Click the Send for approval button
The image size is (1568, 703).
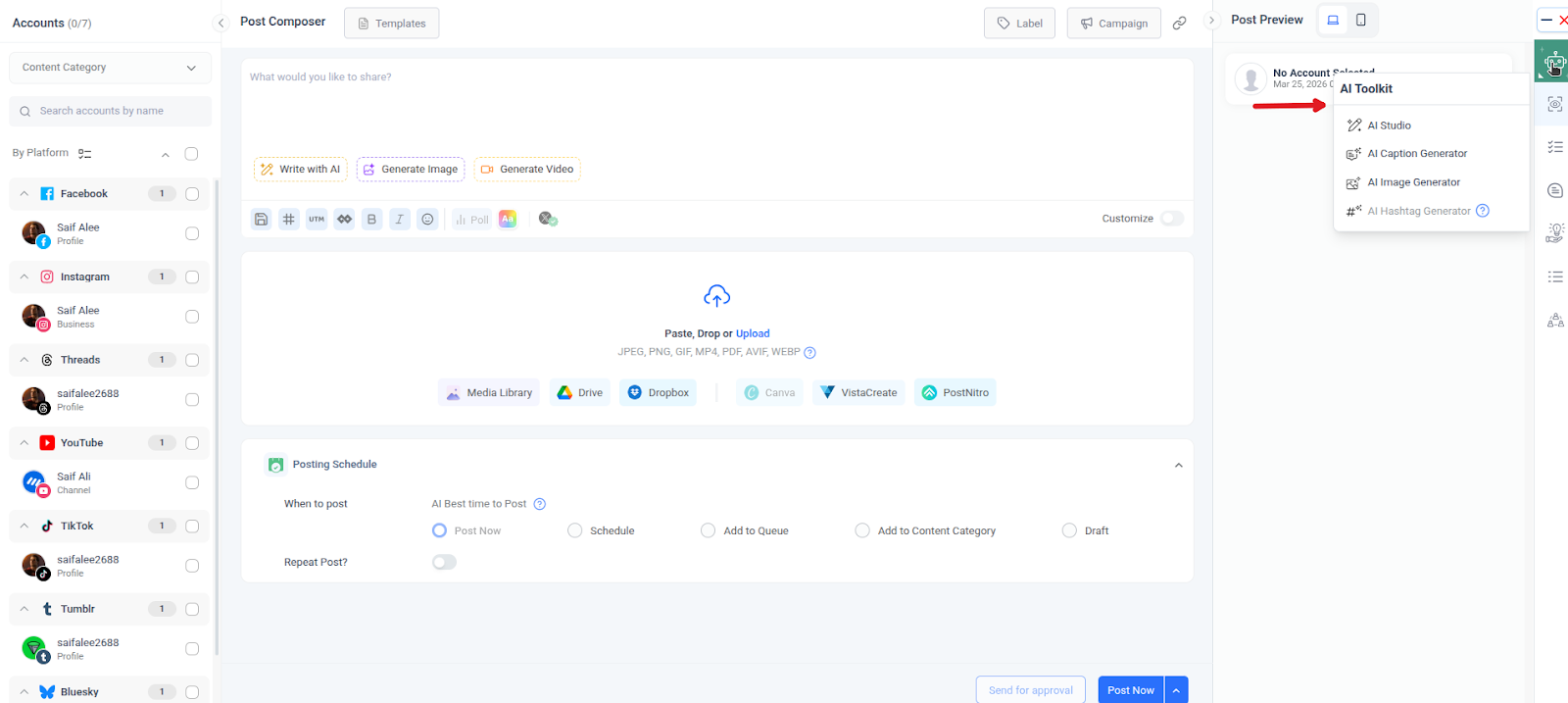(1030, 690)
